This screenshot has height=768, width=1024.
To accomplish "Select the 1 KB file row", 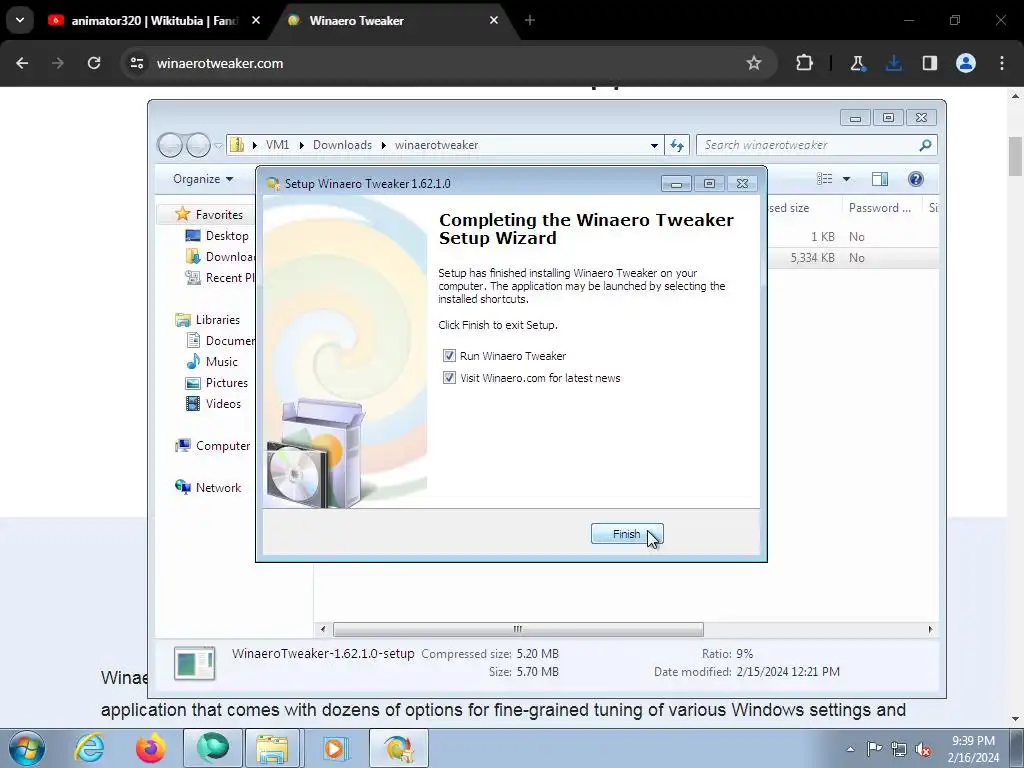I will [854, 236].
